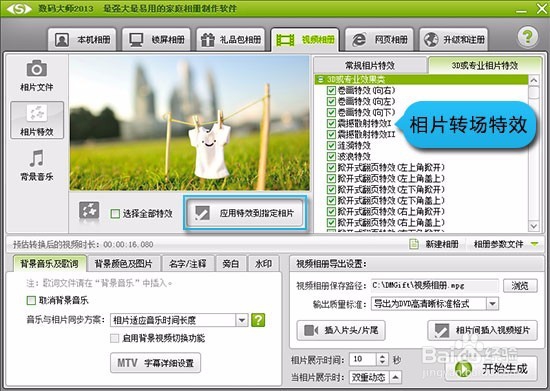Select 背景音乐及歌词 tab
Image resolution: width=550 pixels, height=391 pixels.
click(x=49, y=264)
